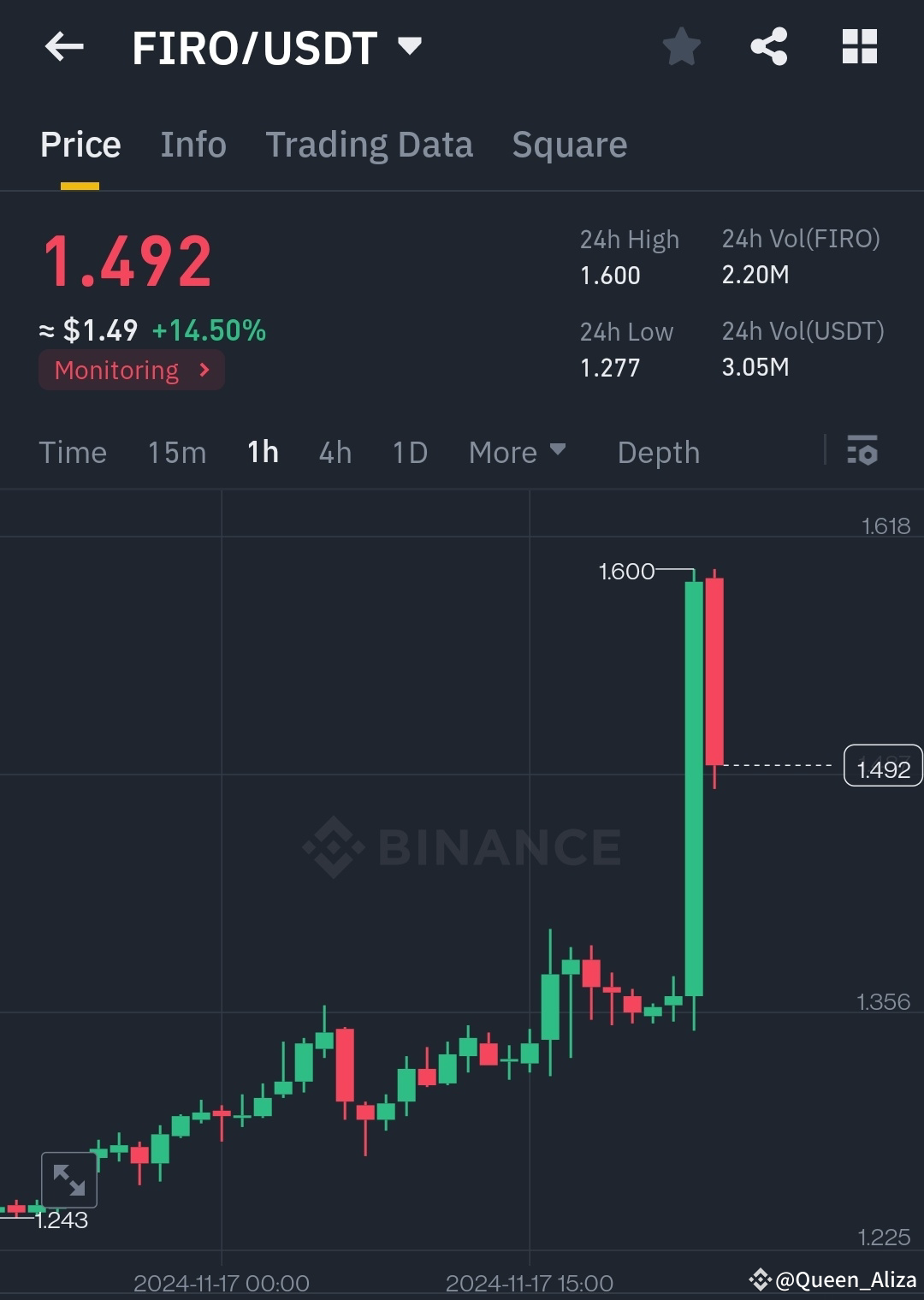Expand the chart to fullscreen
This screenshot has height=1300, width=924.
point(69,1180)
